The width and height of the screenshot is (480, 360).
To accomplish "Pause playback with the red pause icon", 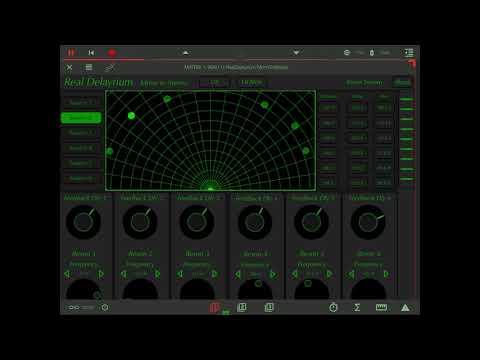I will pos(71,52).
